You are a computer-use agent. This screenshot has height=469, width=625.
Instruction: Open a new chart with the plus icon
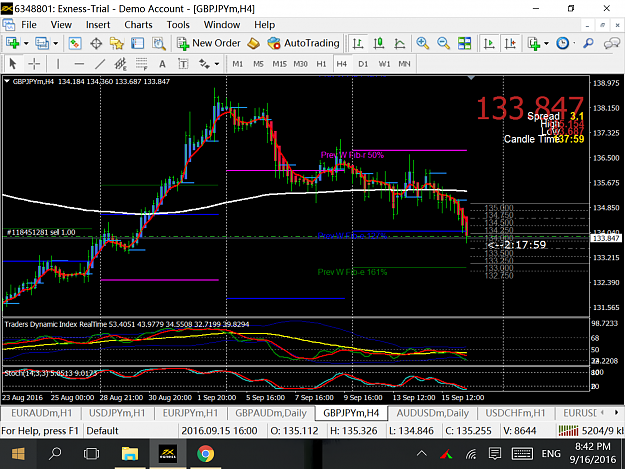pos(13,43)
